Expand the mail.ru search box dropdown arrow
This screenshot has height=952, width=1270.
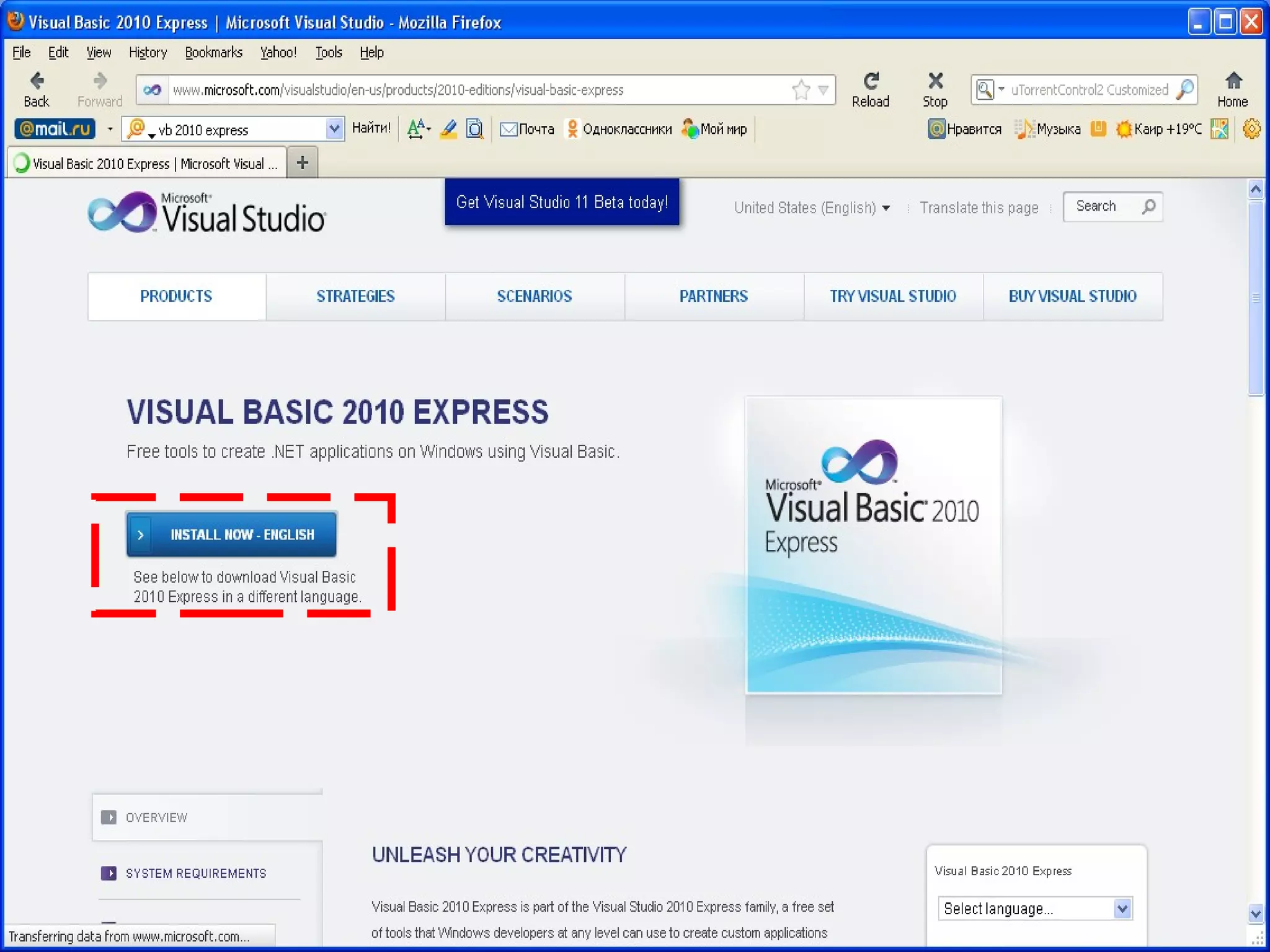coord(334,129)
